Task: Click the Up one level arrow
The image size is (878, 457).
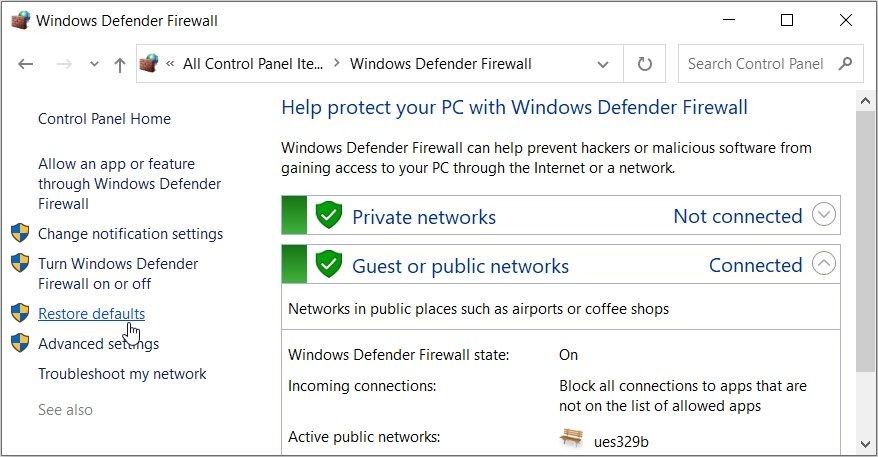Action: 119,64
